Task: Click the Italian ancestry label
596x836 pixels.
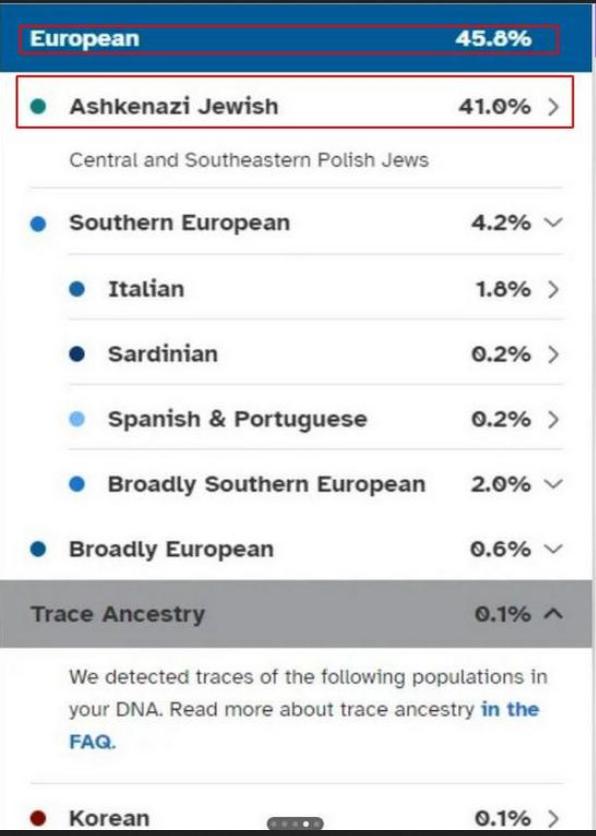Action: click(x=146, y=289)
